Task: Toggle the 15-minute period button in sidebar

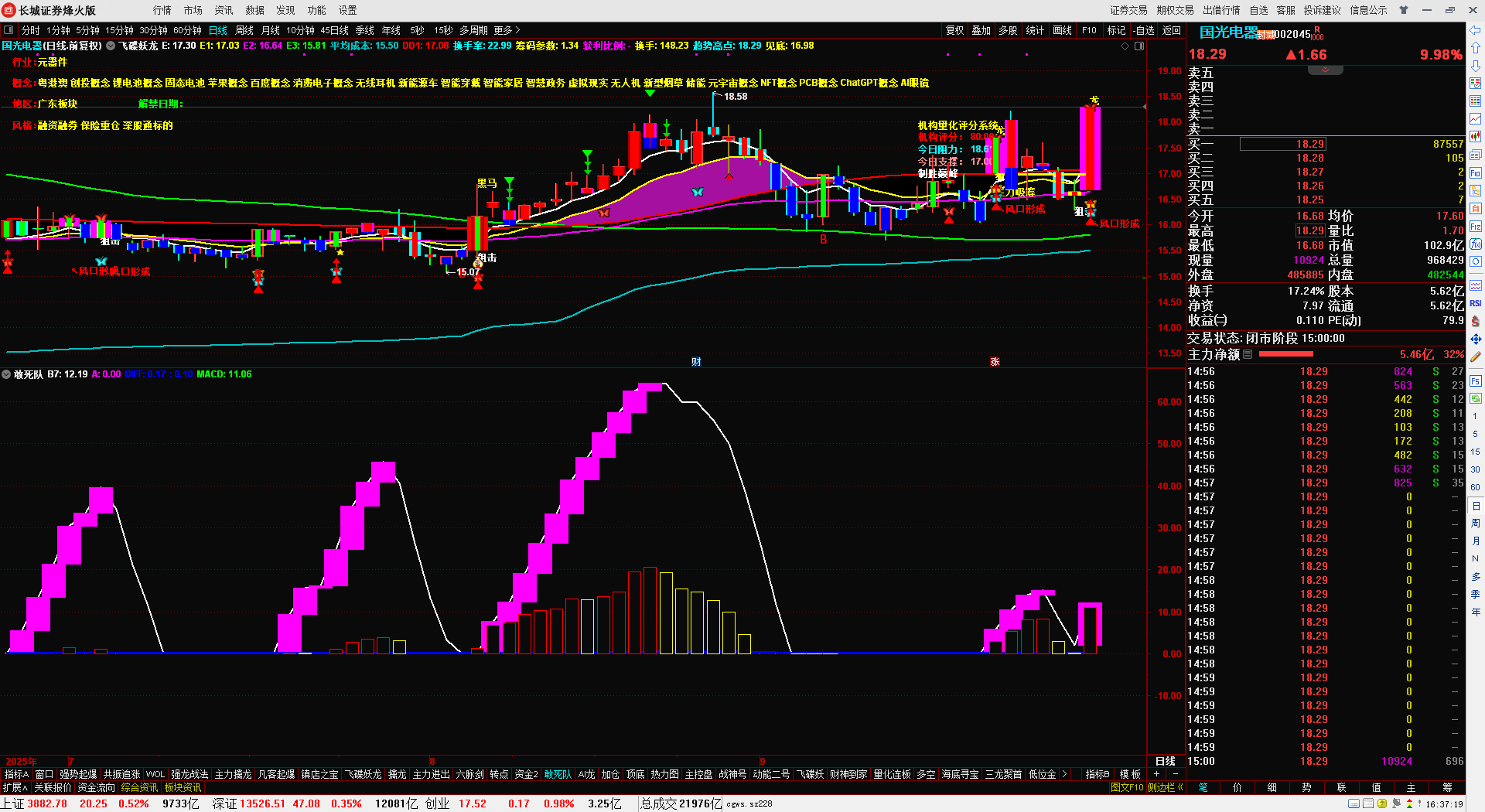Action: tap(1476, 452)
